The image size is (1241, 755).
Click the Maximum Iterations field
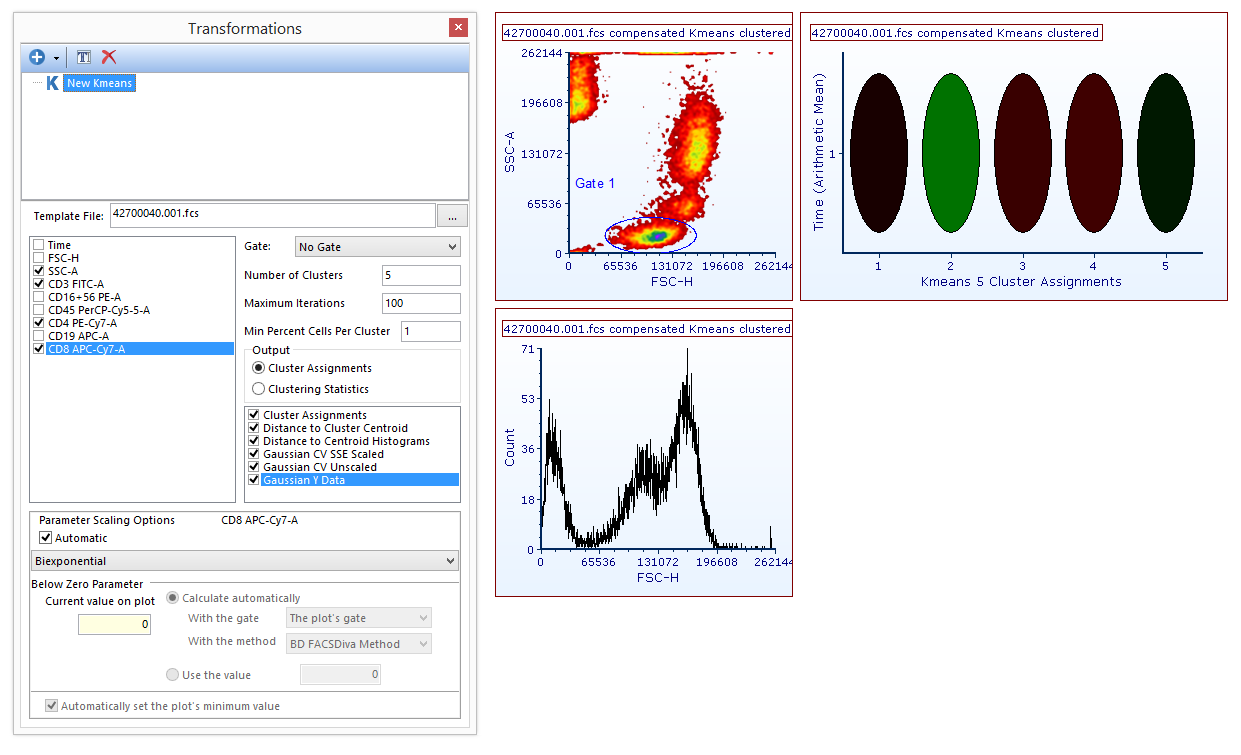[420, 303]
